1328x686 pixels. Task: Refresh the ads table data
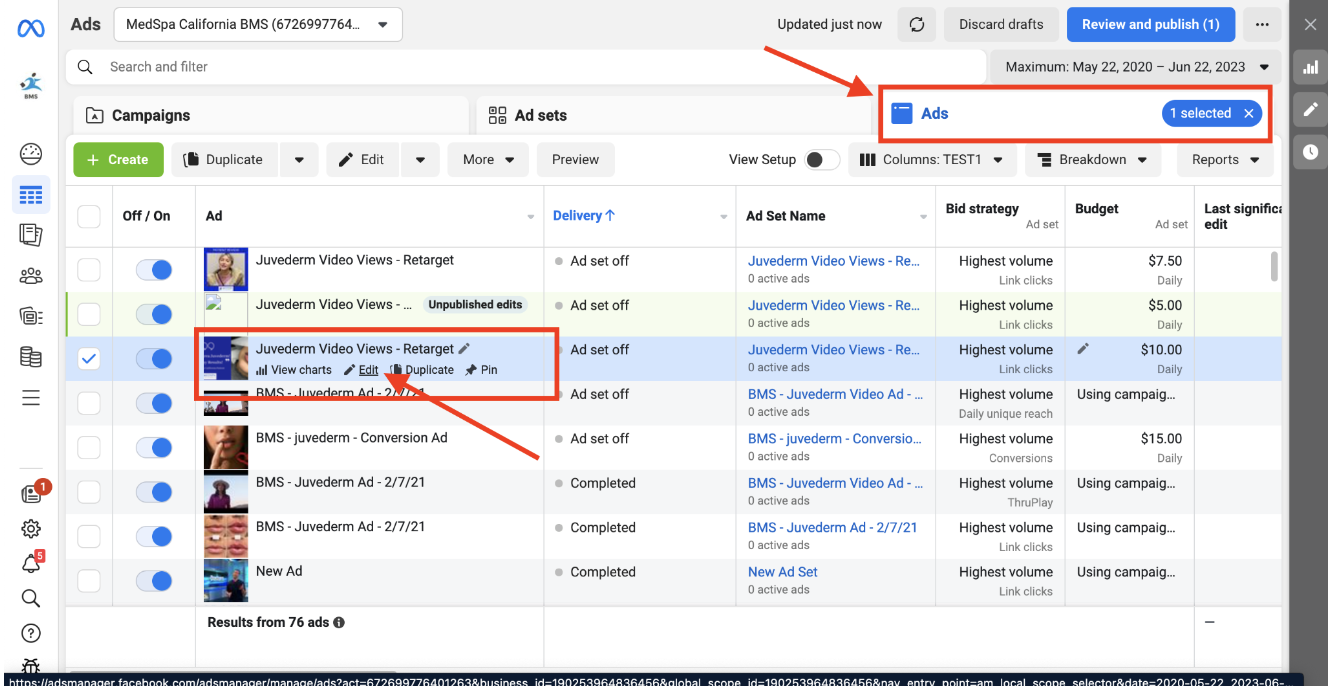coord(916,25)
